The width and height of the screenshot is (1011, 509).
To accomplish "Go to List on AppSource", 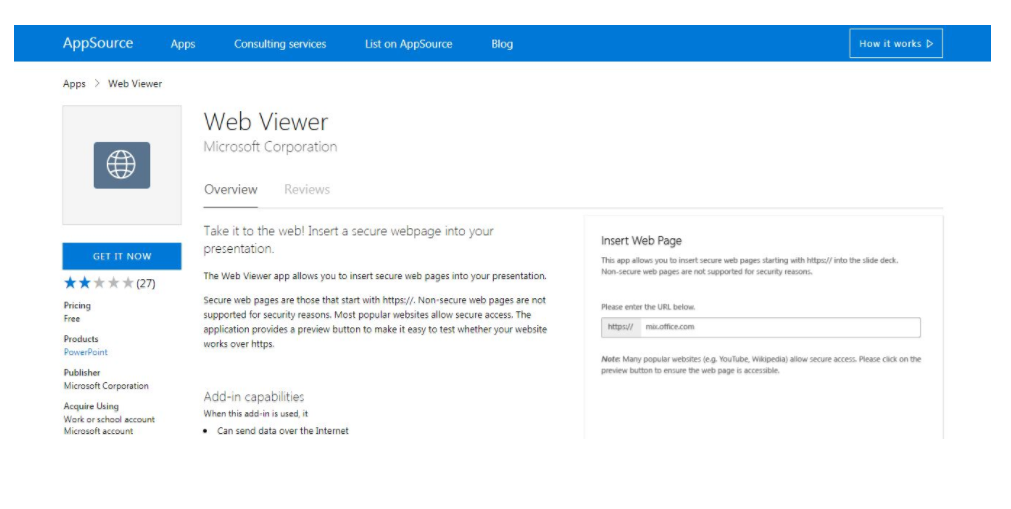I will (408, 44).
